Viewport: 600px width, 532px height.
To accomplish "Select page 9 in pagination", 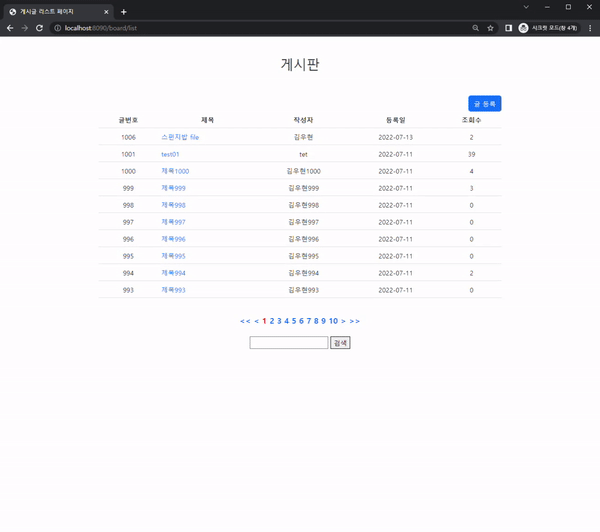I will (323, 321).
